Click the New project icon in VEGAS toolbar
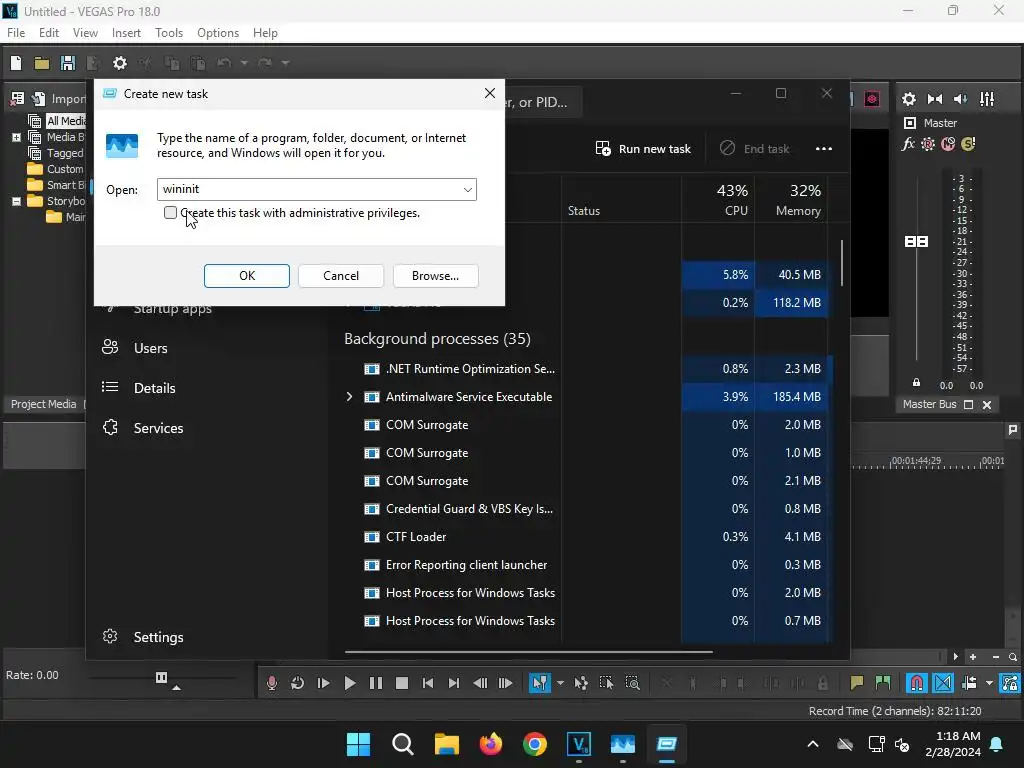The height and width of the screenshot is (768, 1024). 16,63
